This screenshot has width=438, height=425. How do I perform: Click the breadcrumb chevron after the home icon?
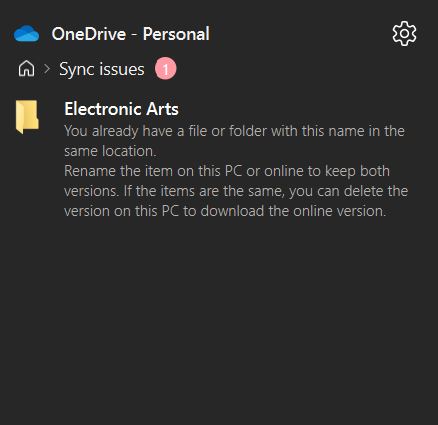coord(47,69)
